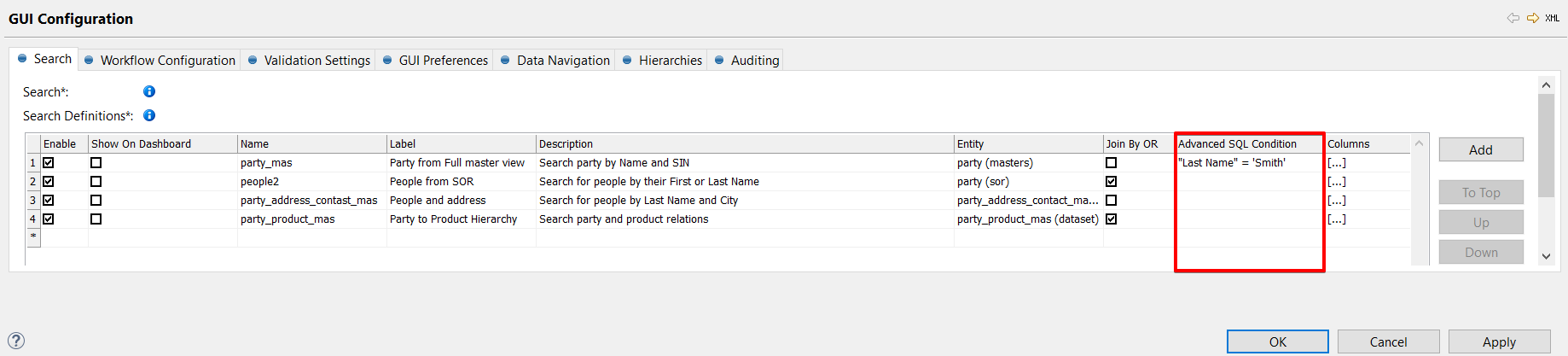Toggle Show On Dashboard for people2
1568x356 pixels.
(x=96, y=181)
